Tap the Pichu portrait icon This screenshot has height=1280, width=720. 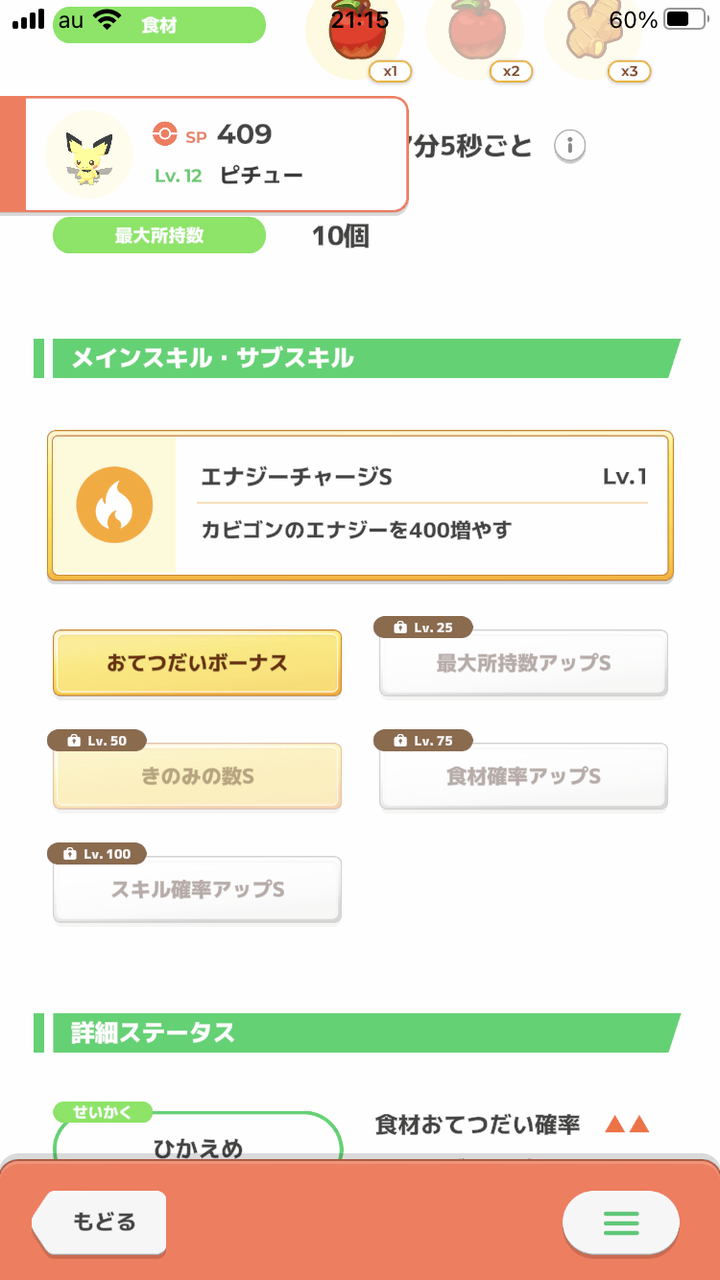[89, 154]
